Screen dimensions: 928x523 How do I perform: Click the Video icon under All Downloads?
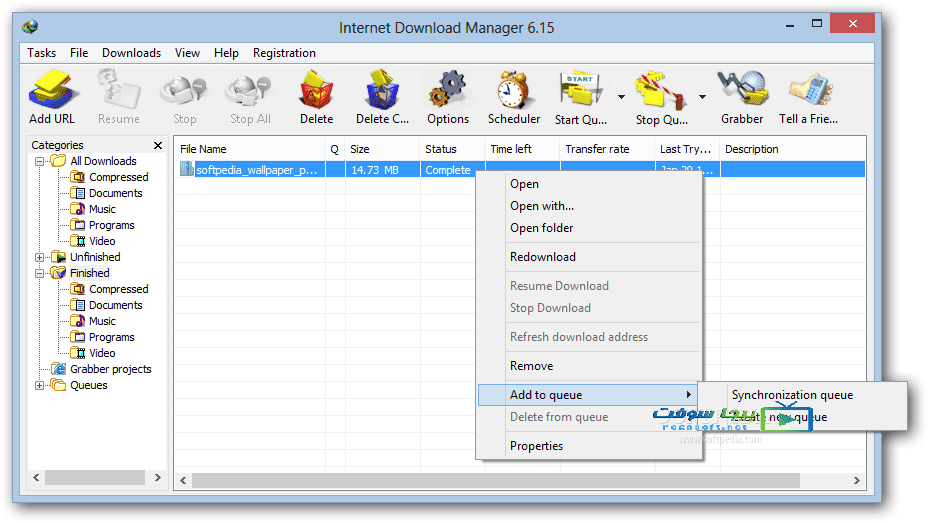(78, 241)
